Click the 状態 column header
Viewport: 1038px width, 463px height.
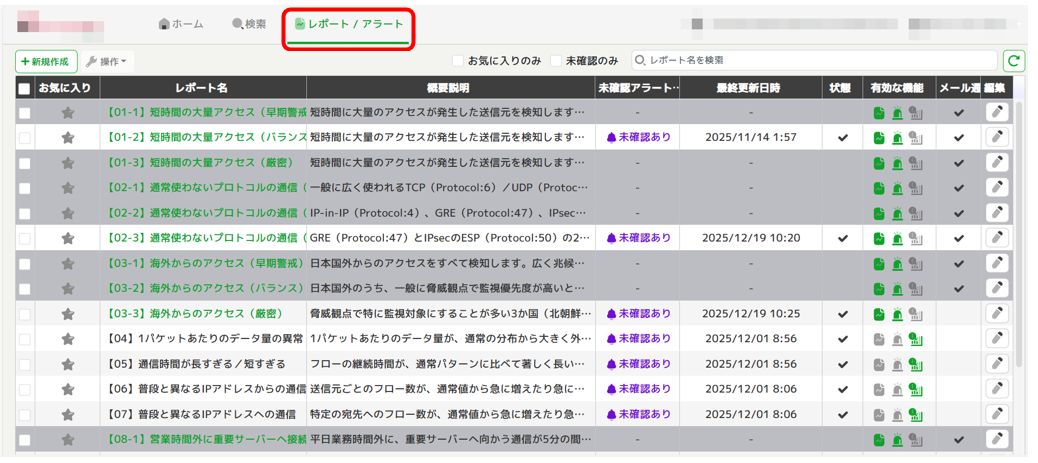click(x=841, y=88)
